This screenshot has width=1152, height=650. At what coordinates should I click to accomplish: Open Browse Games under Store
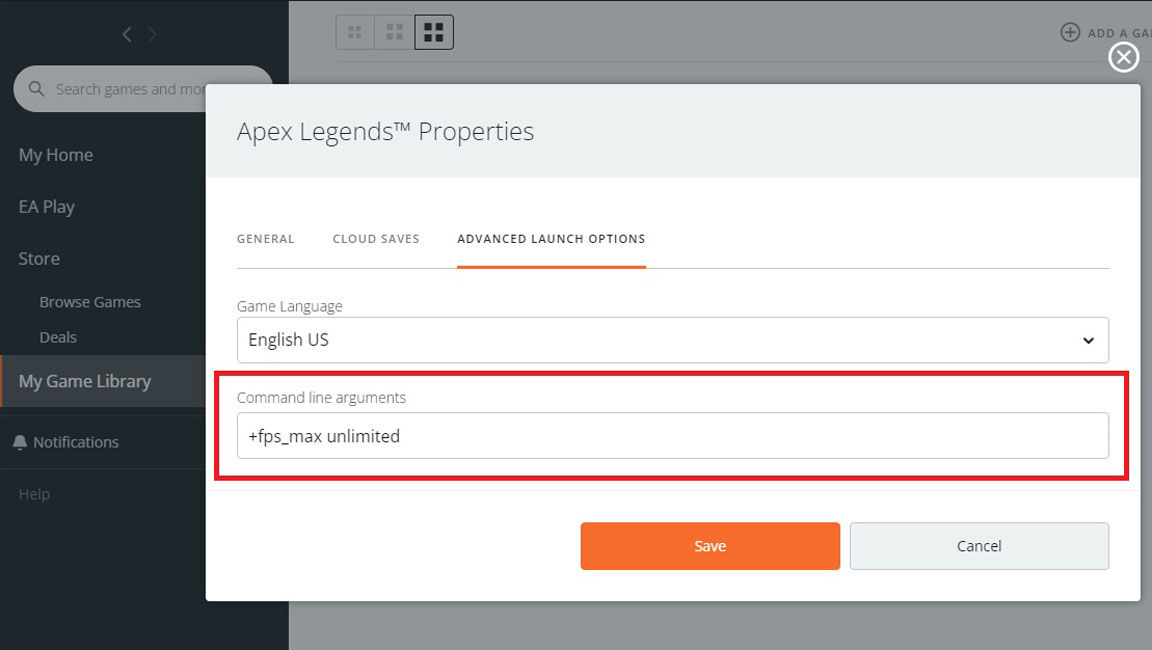pos(90,302)
